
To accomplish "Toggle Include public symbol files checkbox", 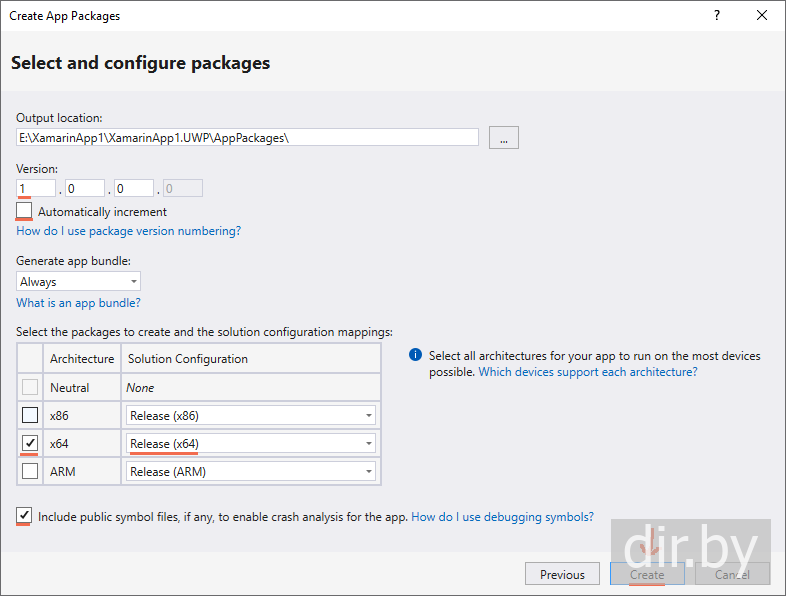I will tap(24, 515).
